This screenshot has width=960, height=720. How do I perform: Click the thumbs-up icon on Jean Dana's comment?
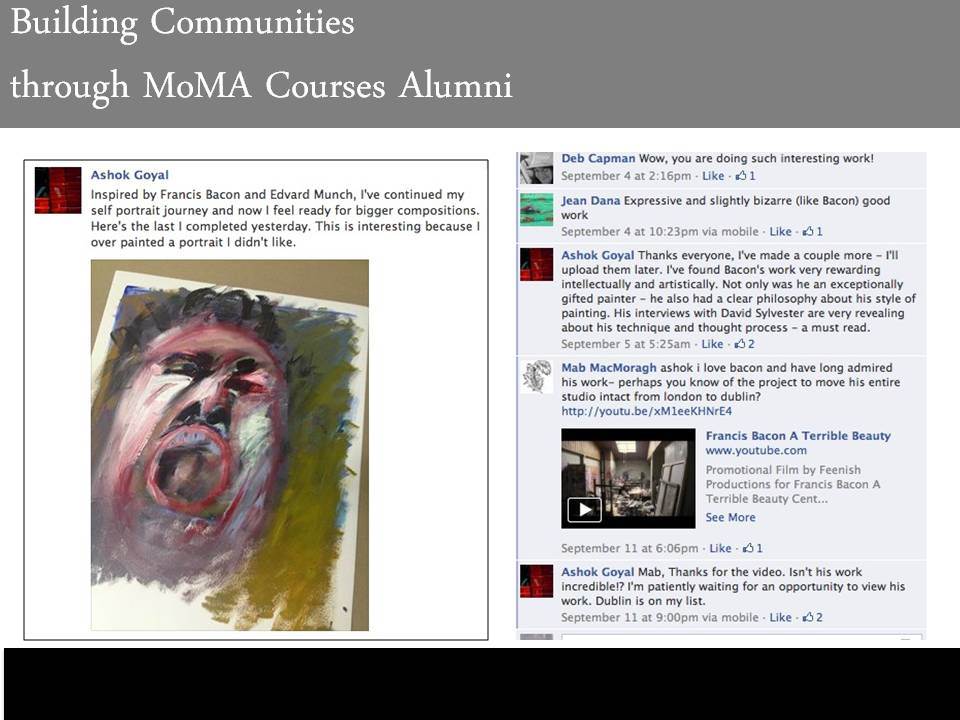[x=808, y=231]
